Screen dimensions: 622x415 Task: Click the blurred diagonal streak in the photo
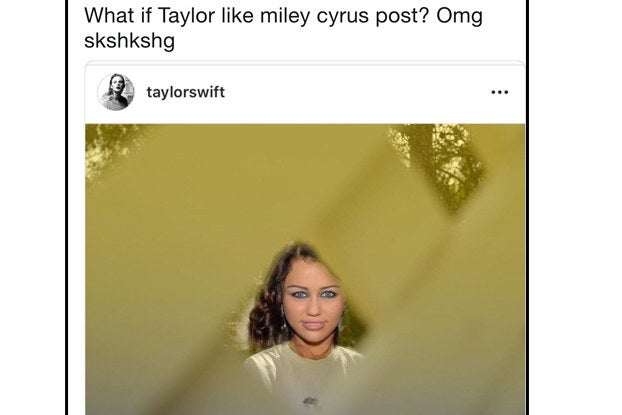(x=397, y=258)
